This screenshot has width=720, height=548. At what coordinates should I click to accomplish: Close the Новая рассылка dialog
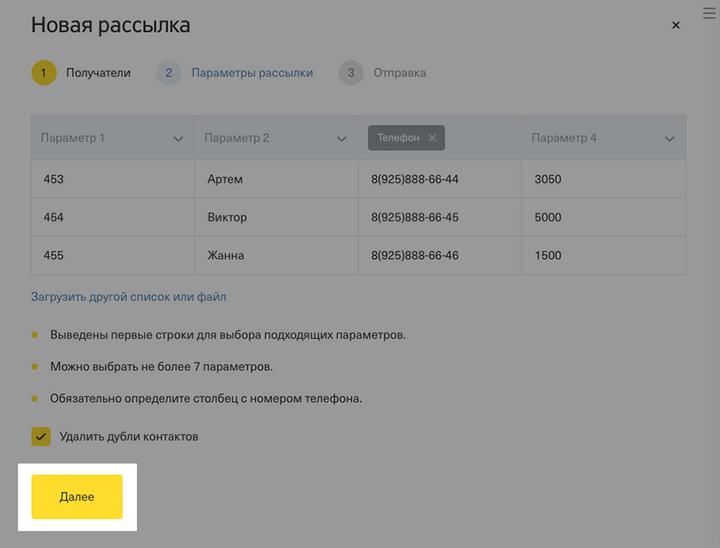pos(676,25)
